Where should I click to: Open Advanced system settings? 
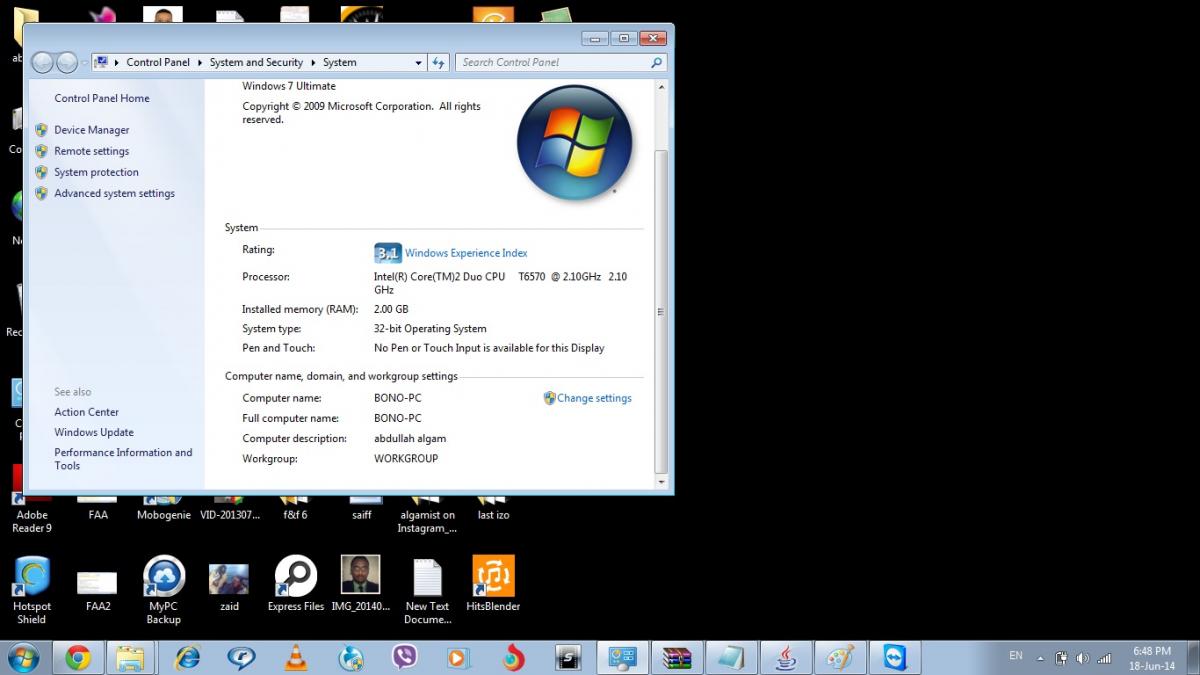pyautogui.click(x=114, y=194)
